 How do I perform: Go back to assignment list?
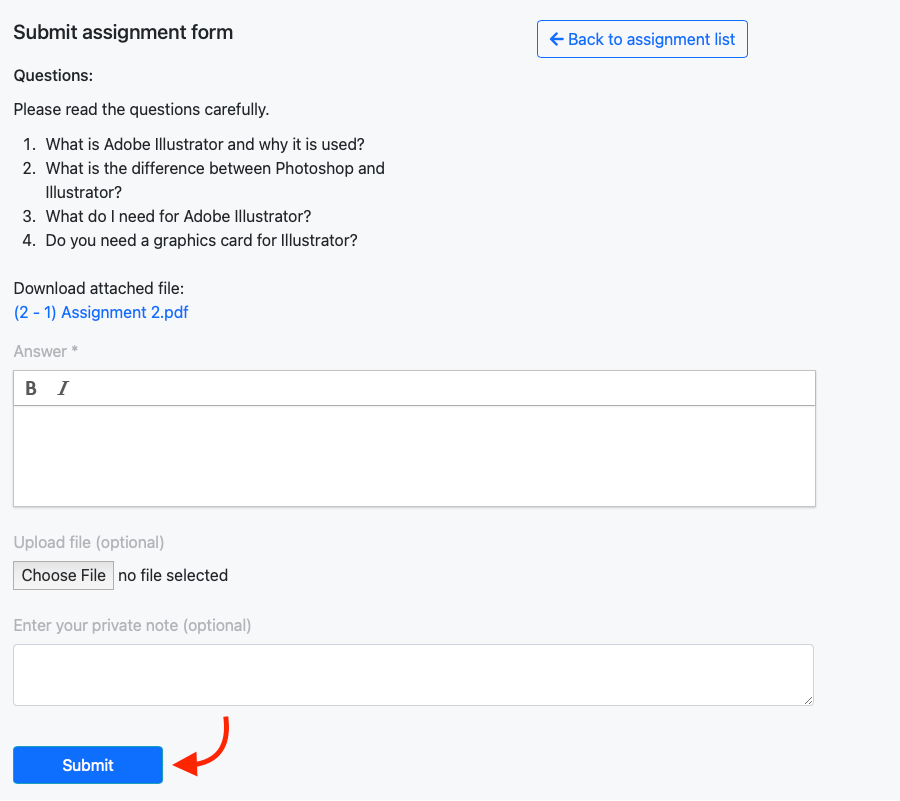point(642,39)
